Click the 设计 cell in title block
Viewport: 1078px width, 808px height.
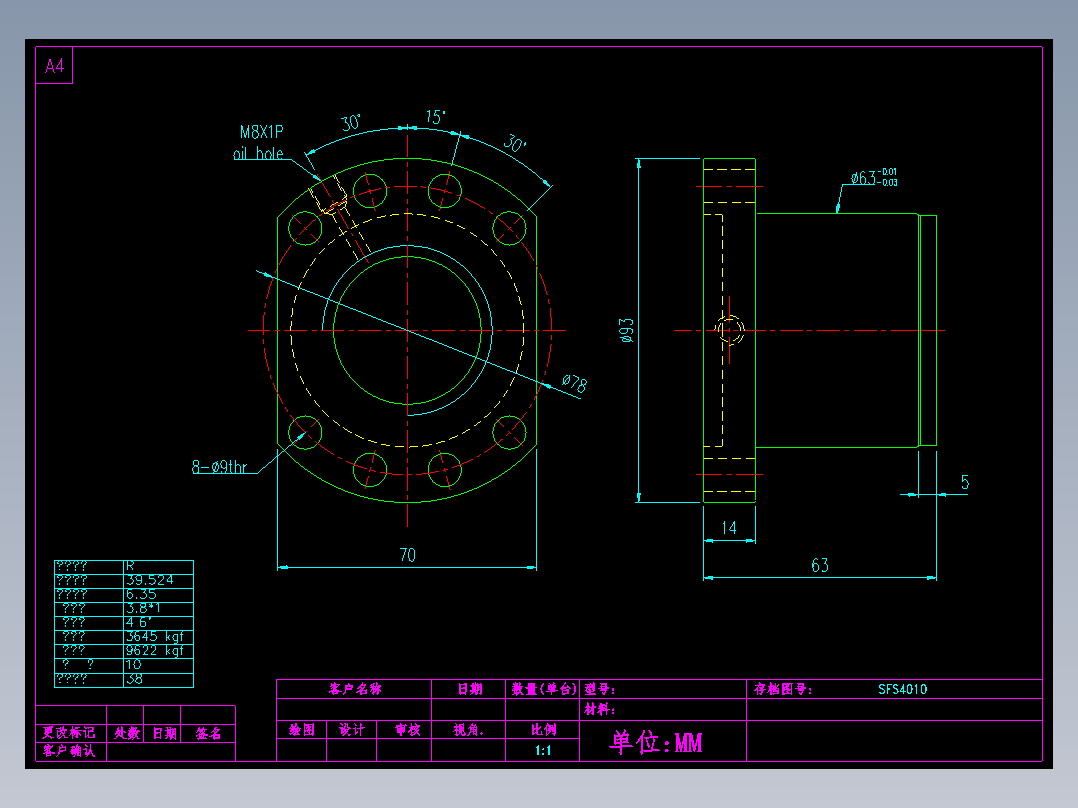pos(352,730)
